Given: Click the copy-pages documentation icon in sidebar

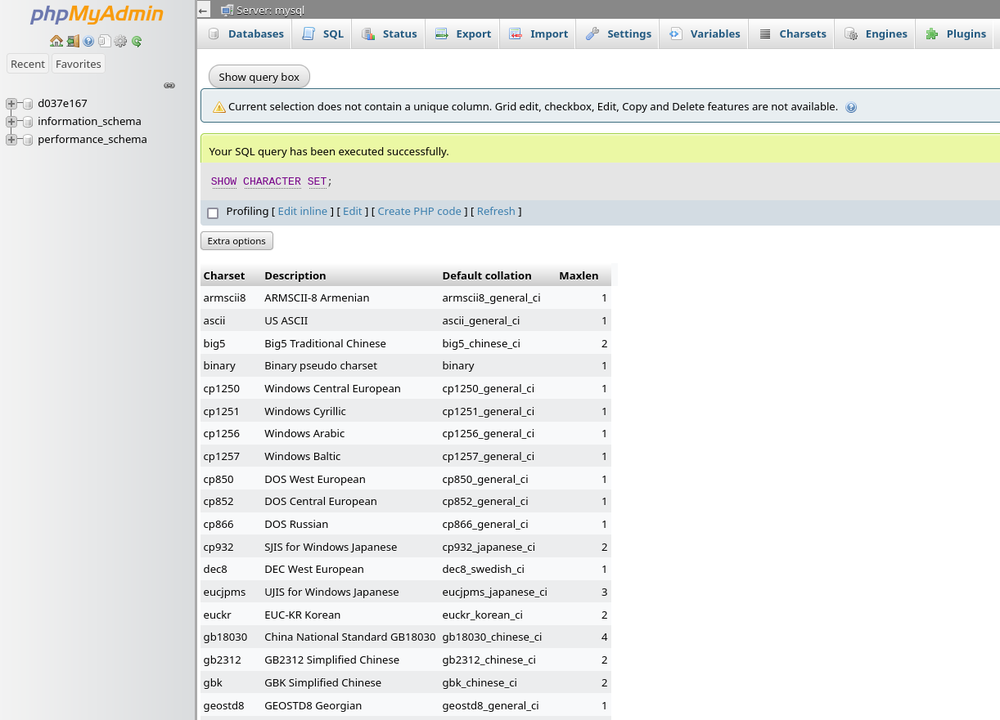Looking at the screenshot, I should point(104,41).
